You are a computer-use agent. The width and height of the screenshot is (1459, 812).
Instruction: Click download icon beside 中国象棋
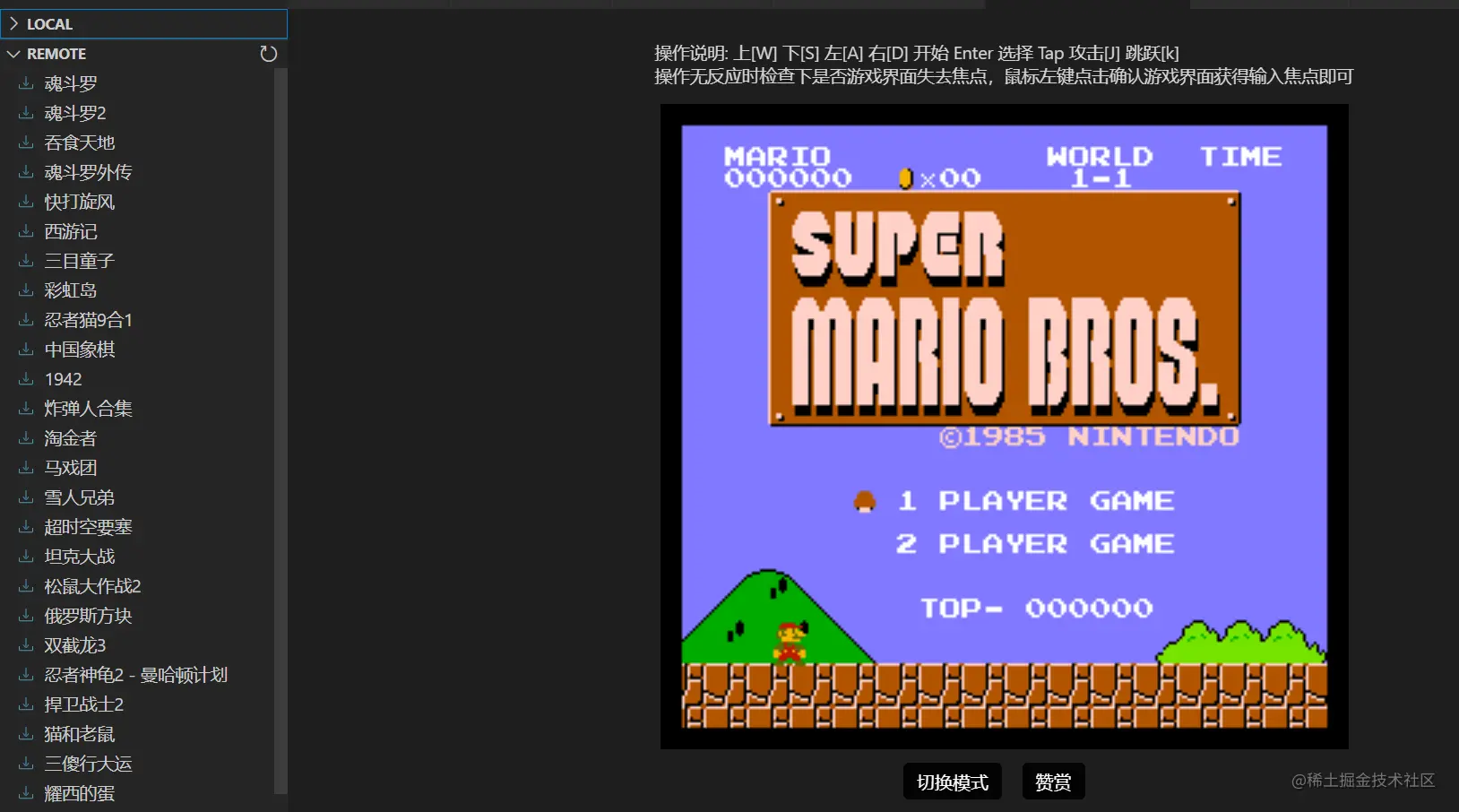26,350
